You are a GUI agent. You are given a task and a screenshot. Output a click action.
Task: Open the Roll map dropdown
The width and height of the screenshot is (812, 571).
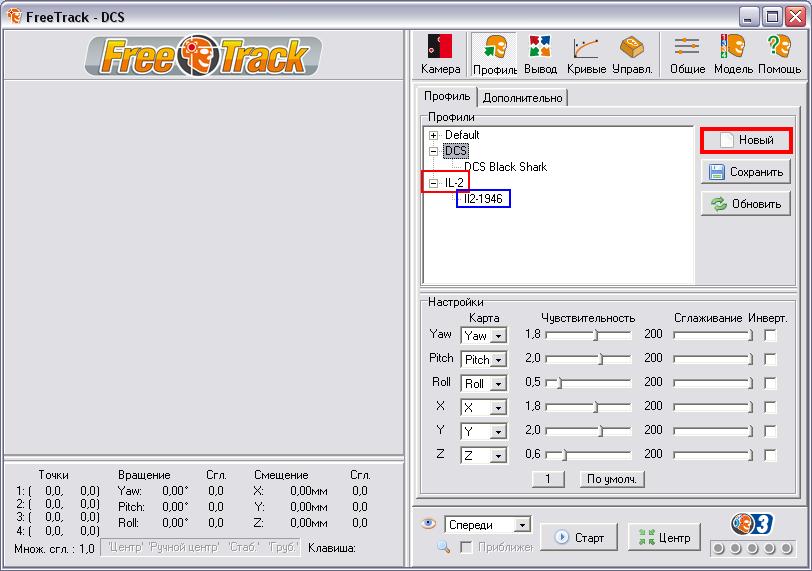coord(498,384)
